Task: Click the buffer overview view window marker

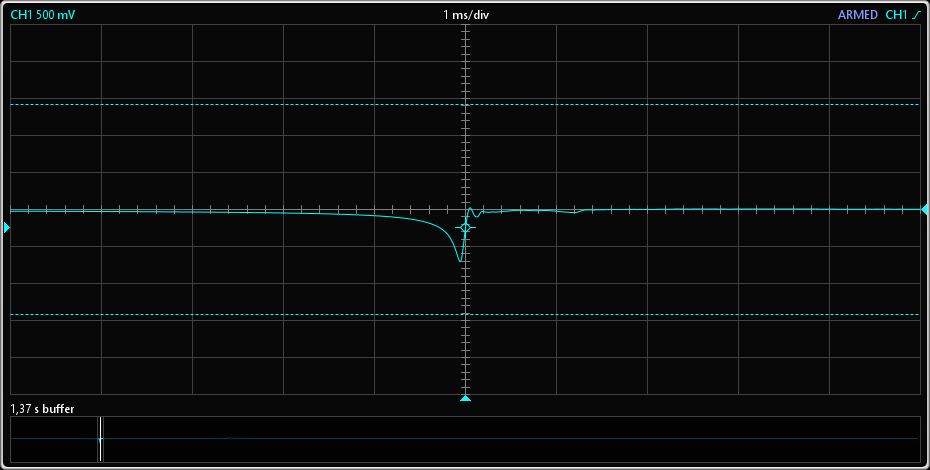Action: click(x=101, y=439)
